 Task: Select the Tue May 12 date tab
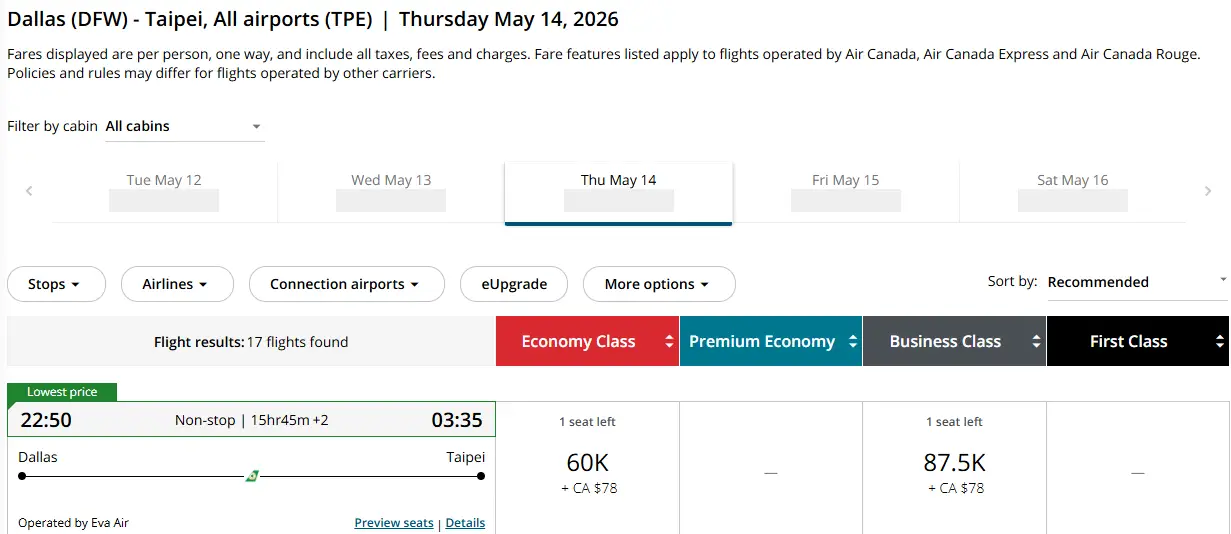tap(164, 191)
